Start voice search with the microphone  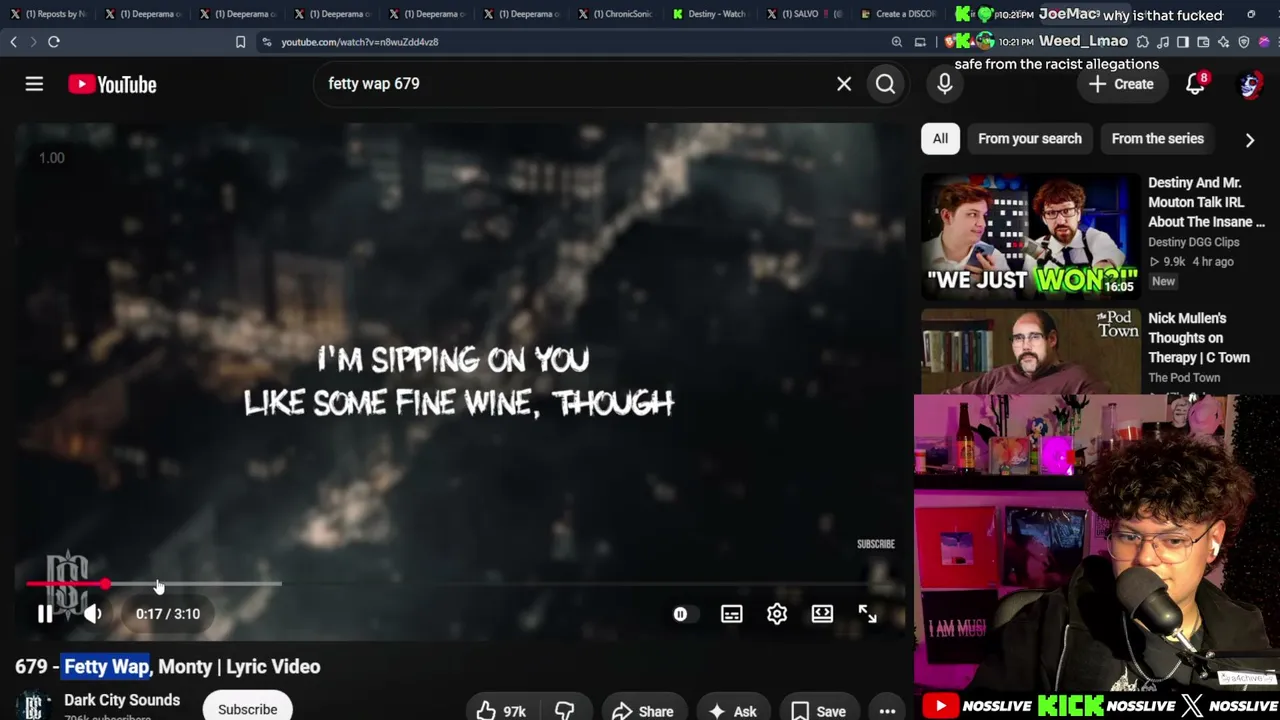[x=945, y=84]
